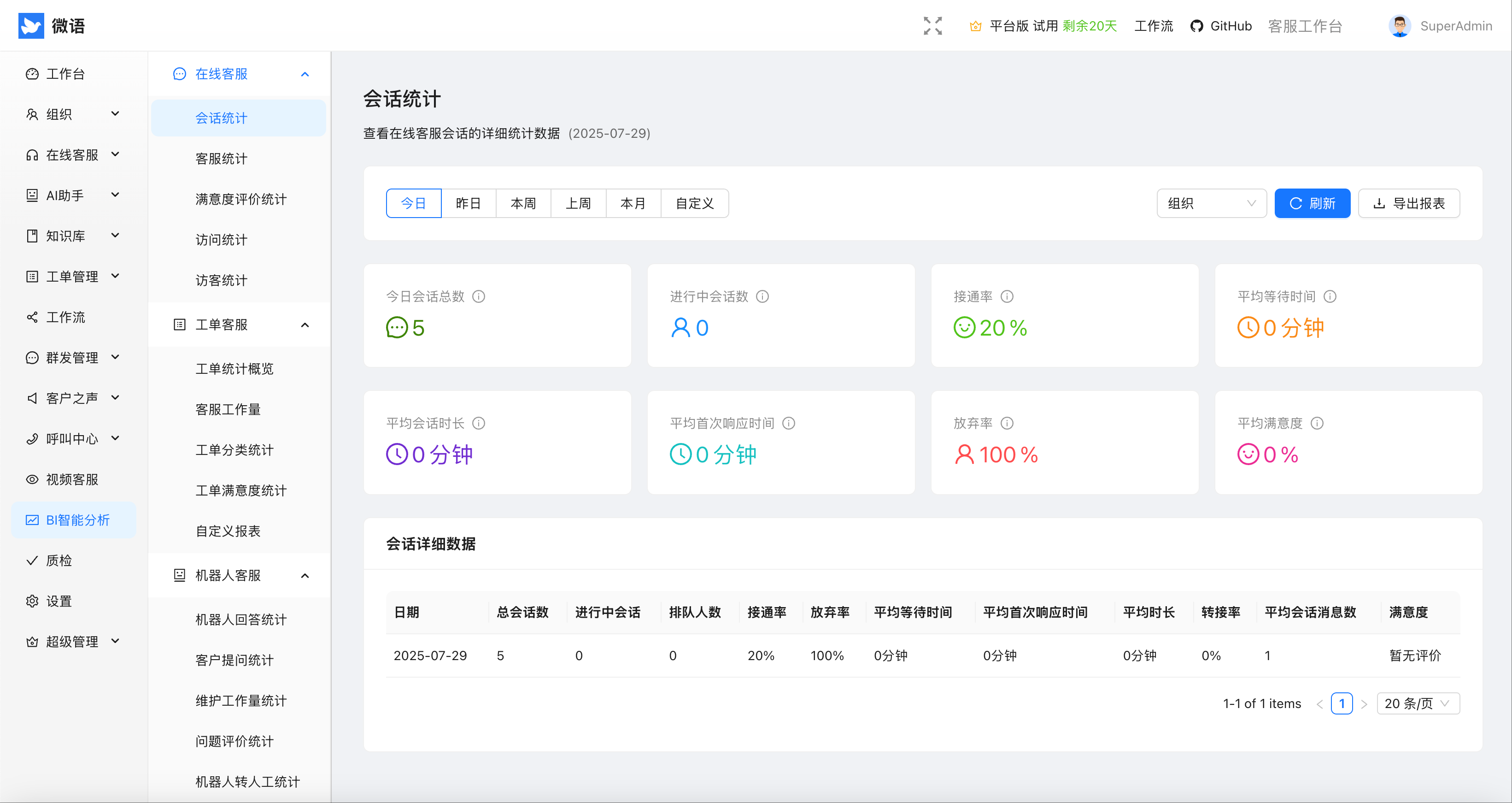Click the info icon next to 放弃率
1512x803 pixels.
(1007, 424)
